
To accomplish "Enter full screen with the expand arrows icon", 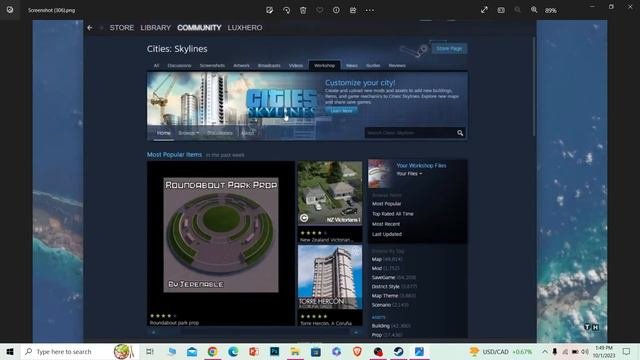I will tap(484, 10).
